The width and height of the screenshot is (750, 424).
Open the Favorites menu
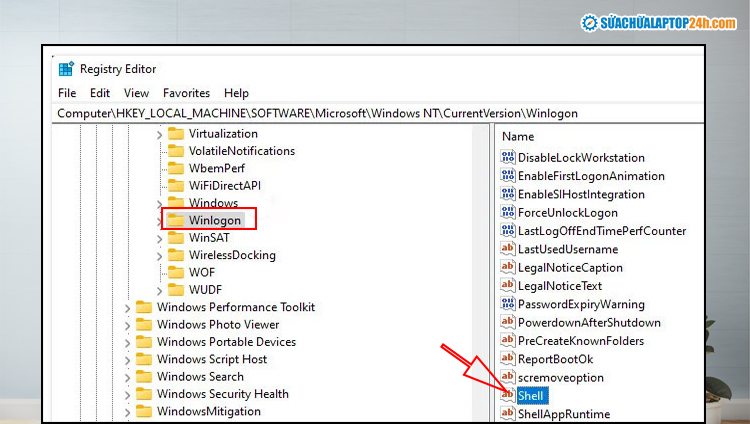(x=186, y=93)
